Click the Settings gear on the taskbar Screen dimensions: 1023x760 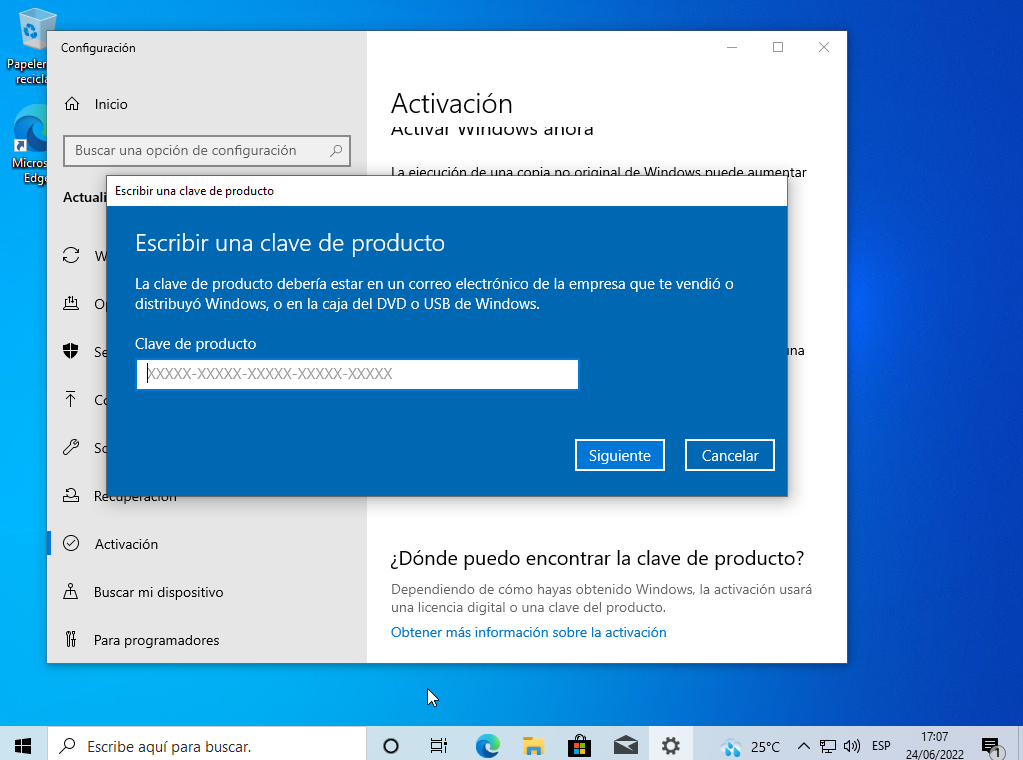[671, 745]
